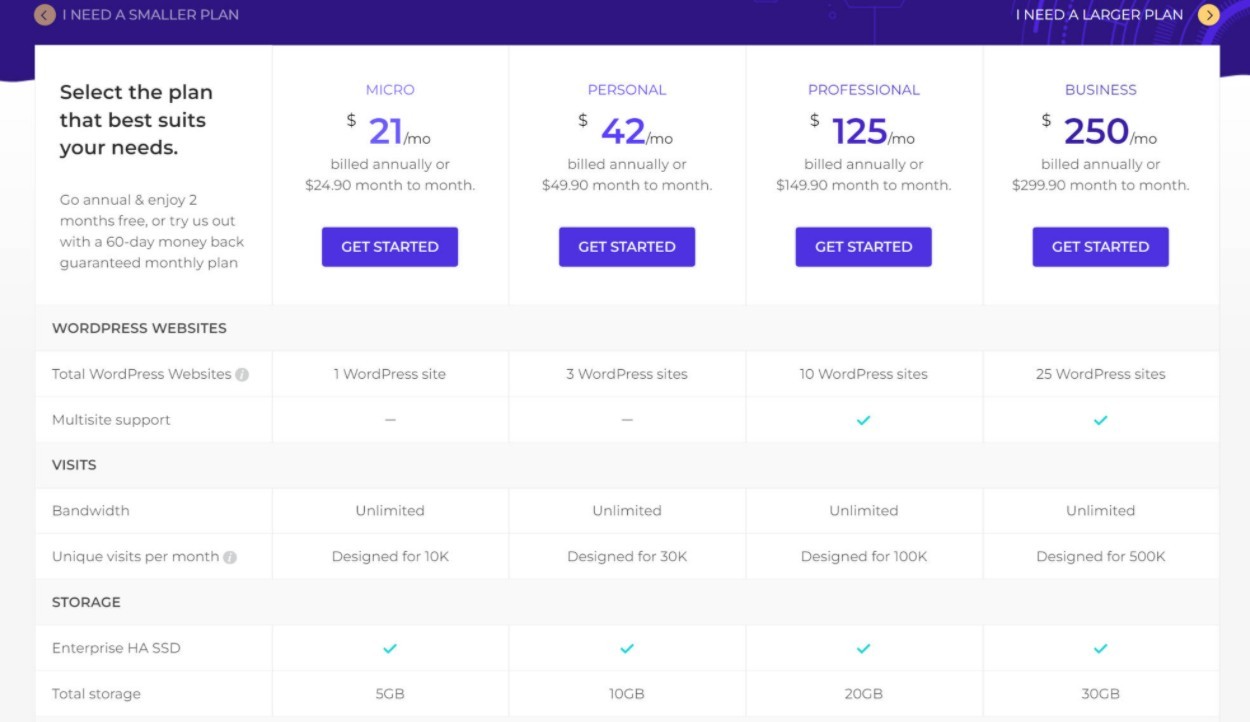Click Business plan Multisite support checkmark

(x=1100, y=421)
